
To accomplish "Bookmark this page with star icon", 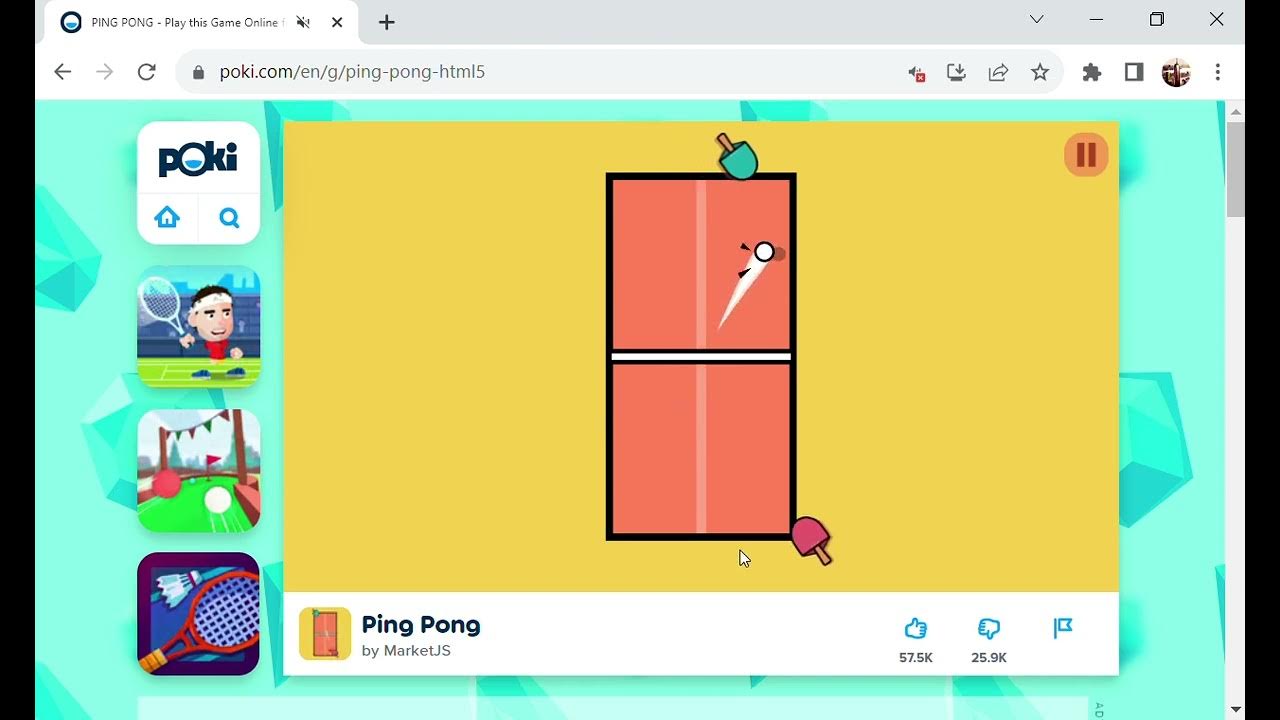I will (1040, 72).
